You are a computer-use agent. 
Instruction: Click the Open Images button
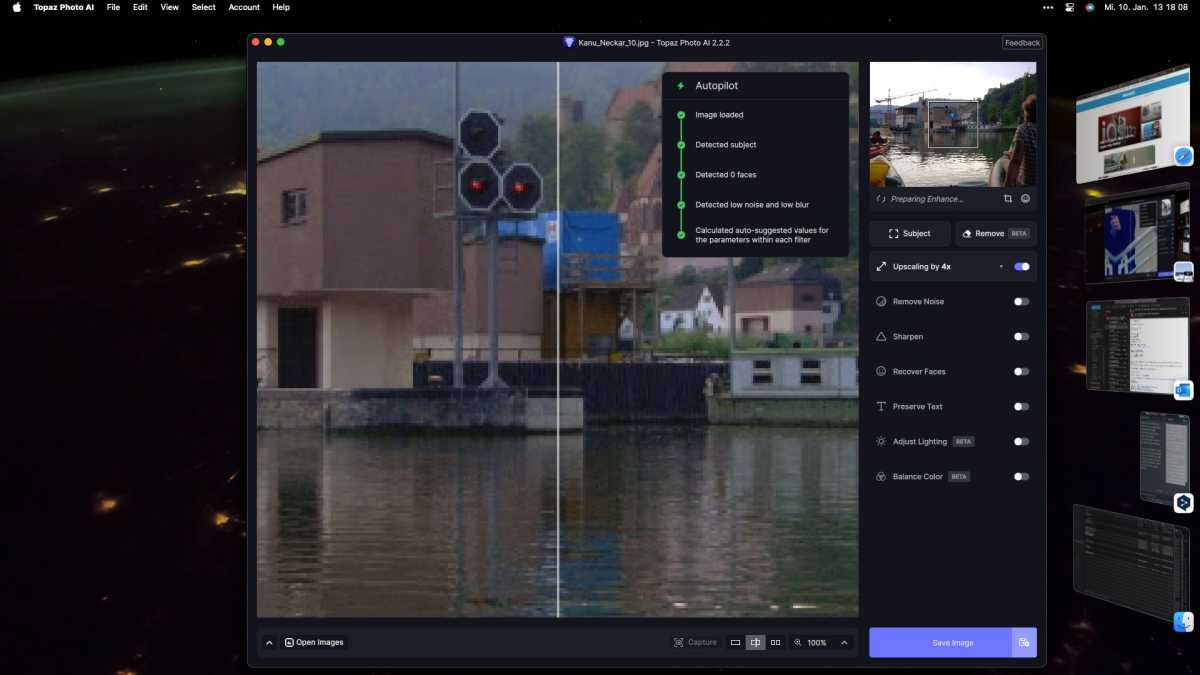tap(314, 642)
